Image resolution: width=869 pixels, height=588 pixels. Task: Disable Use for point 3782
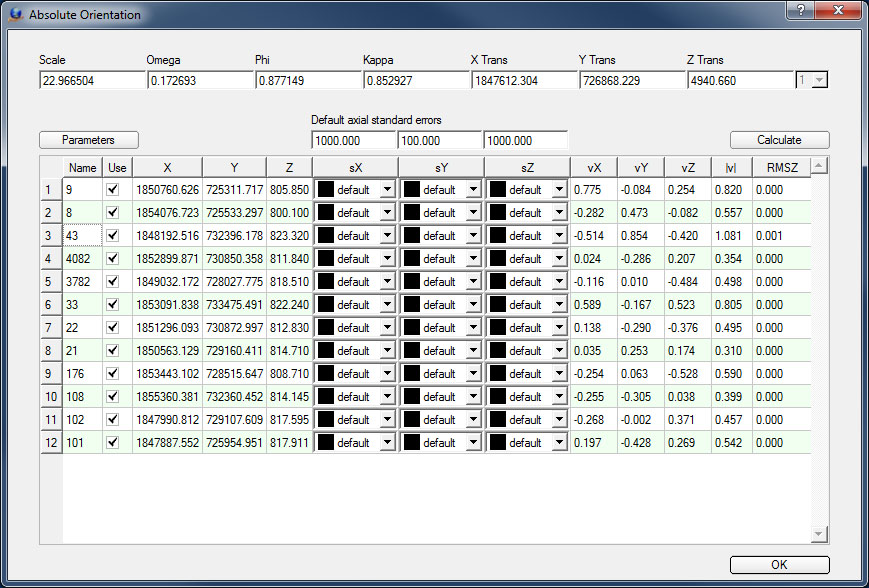pyautogui.click(x=113, y=282)
